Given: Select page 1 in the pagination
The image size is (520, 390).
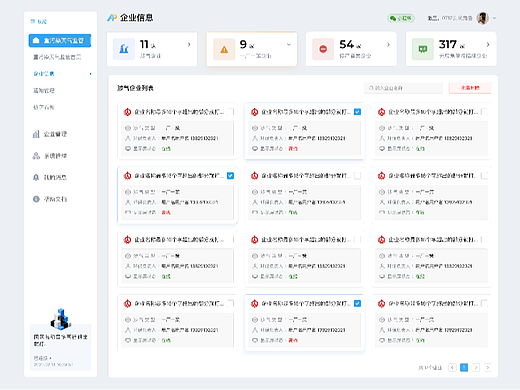Looking at the screenshot, I should 464,367.
